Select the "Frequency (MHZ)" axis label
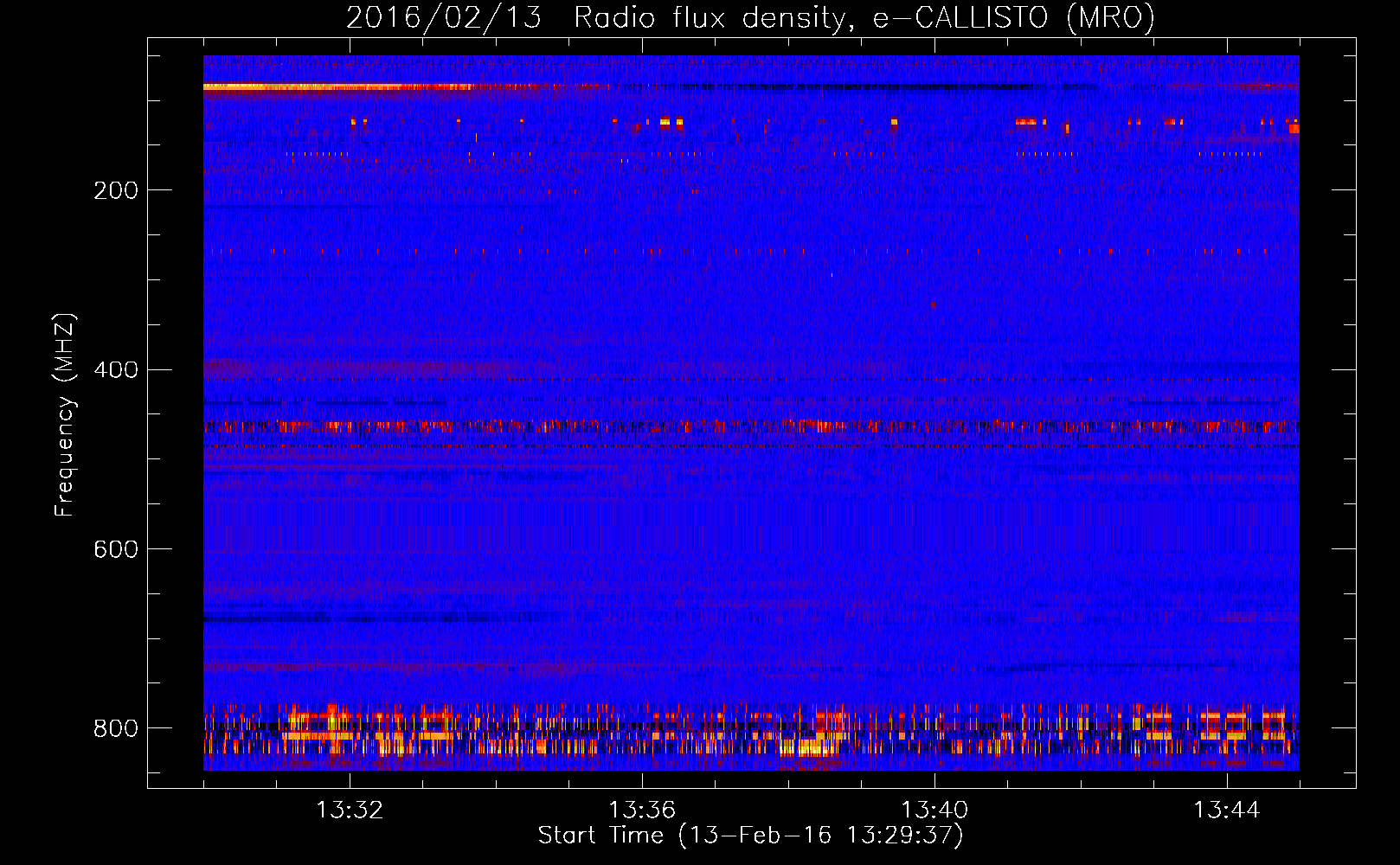 pyautogui.click(x=65, y=415)
